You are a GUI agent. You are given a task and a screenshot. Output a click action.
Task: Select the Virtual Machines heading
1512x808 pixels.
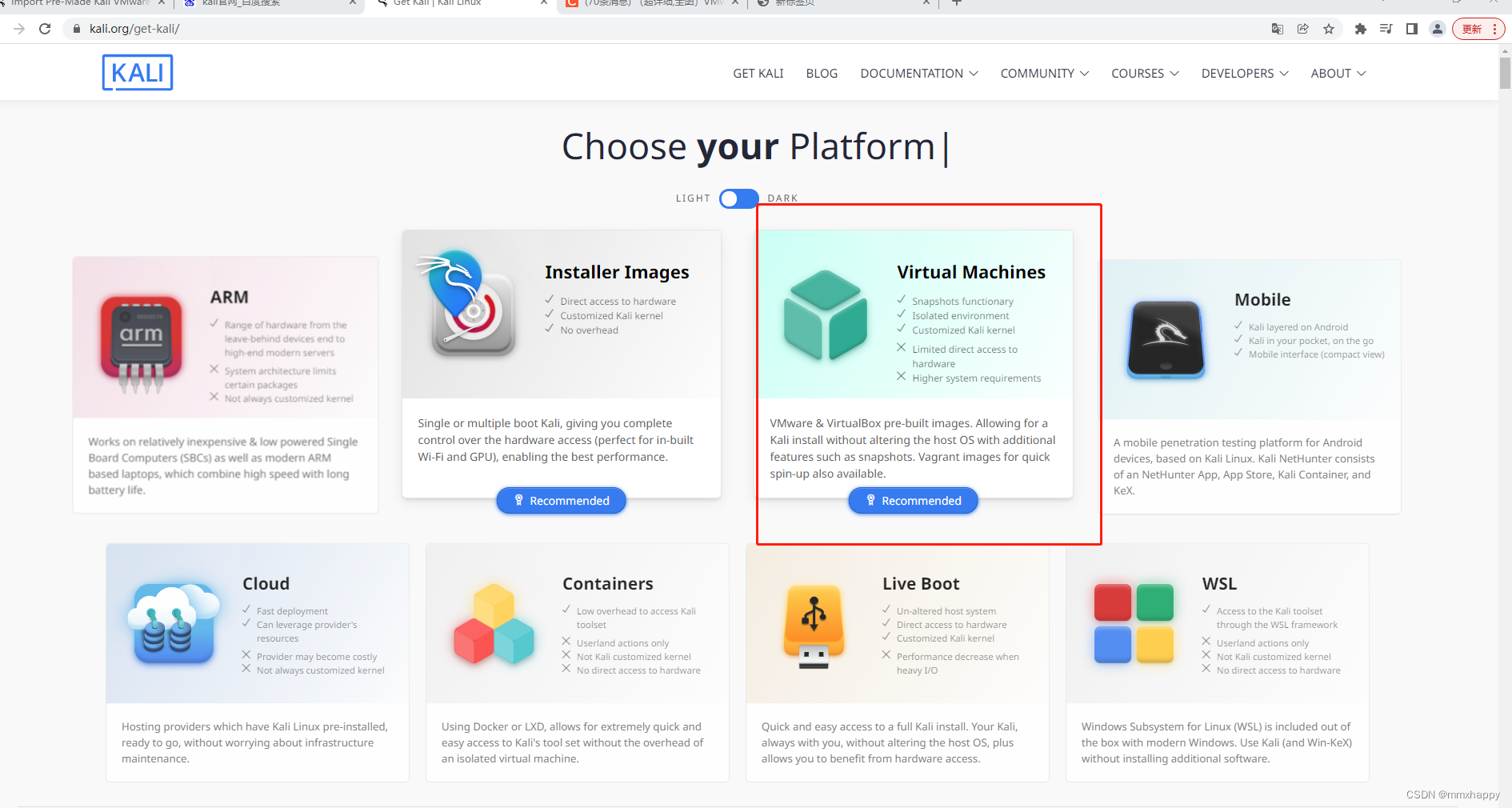(970, 272)
